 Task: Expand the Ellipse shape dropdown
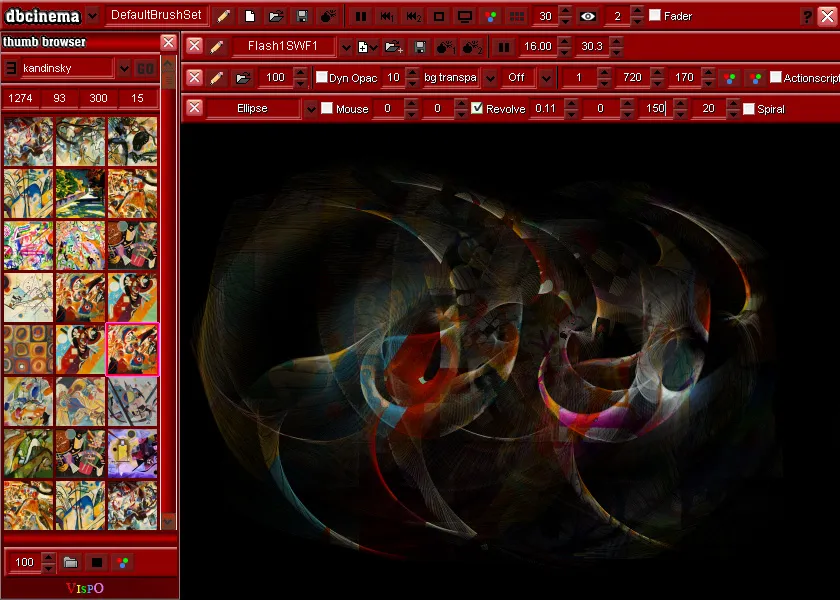[311, 108]
